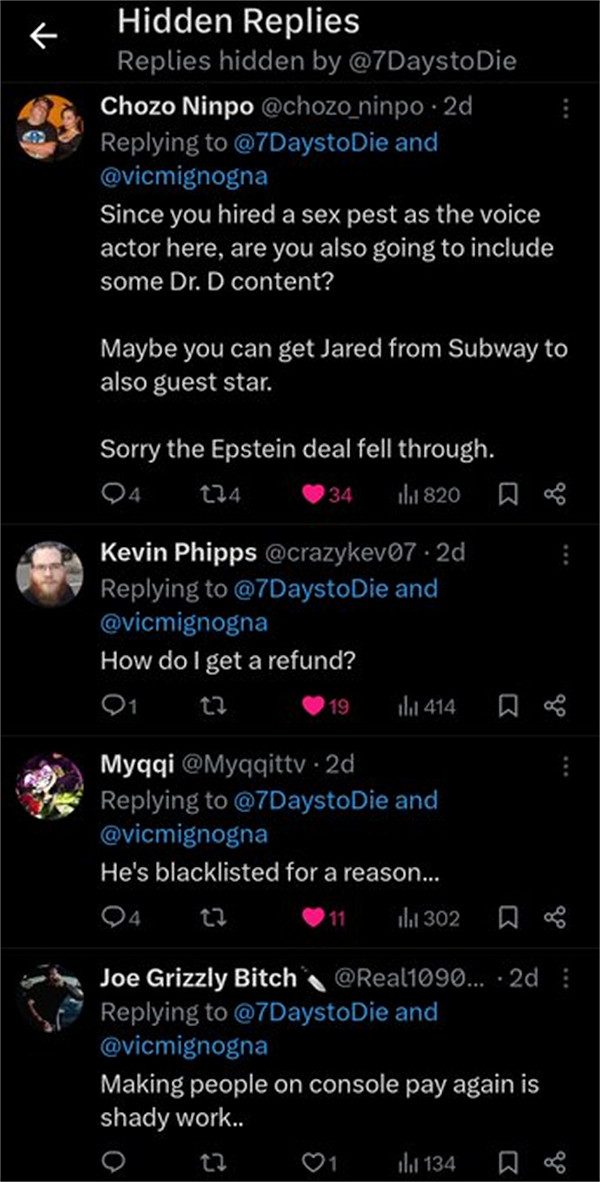Reply to Chozo Ninpo's tweet
The image size is (600, 1182).
pos(112,495)
